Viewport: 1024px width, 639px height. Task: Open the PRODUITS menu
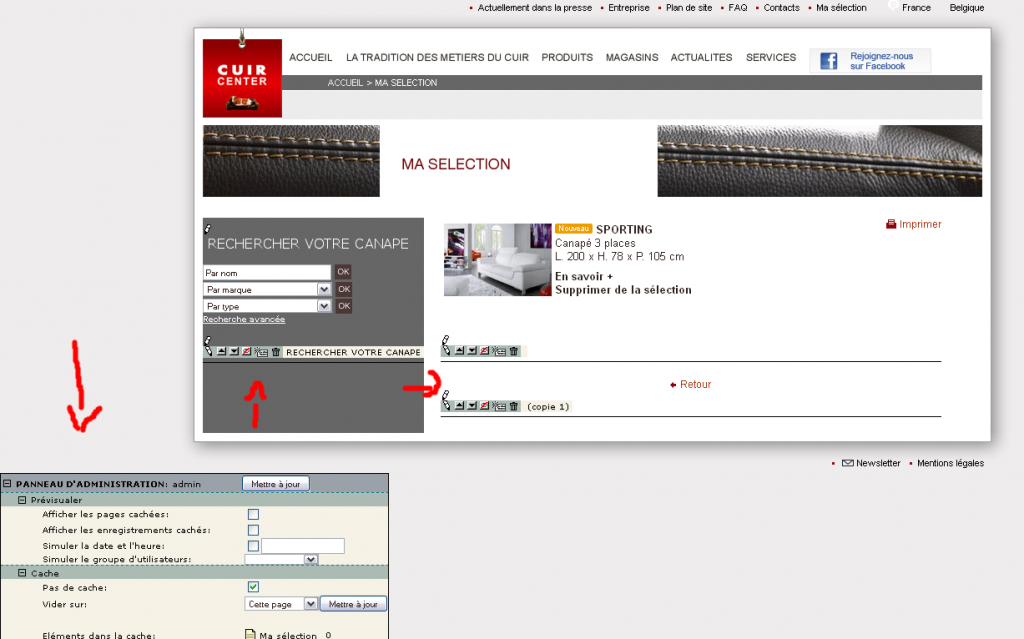point(567,57)
